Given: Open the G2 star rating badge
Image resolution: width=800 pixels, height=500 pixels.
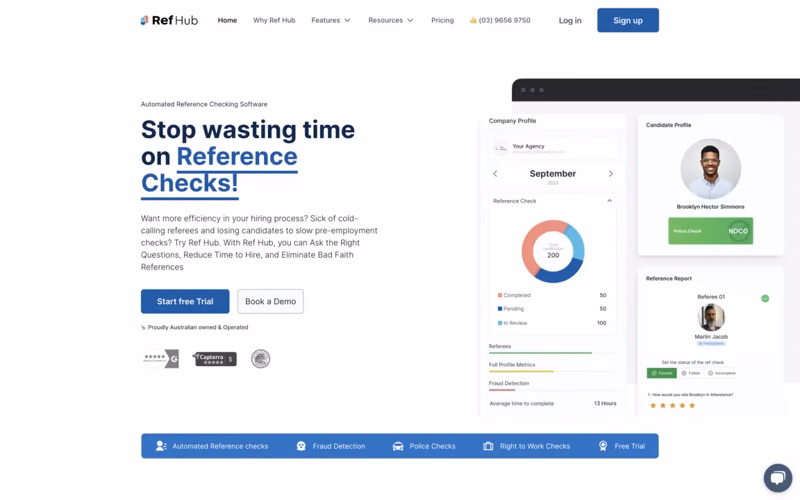Looking at the screenshot, I should pyautogui.click(x=160, y=359).
